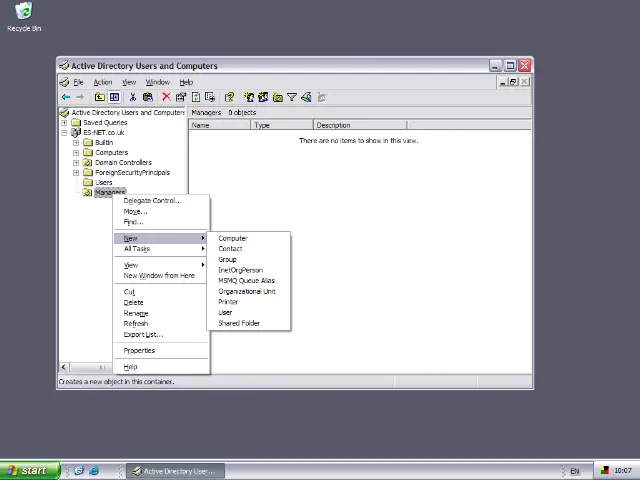Image resolution: width=640 pixels, height=480 pixels.
Task: Click the title bar application icon
Action: 64,65
